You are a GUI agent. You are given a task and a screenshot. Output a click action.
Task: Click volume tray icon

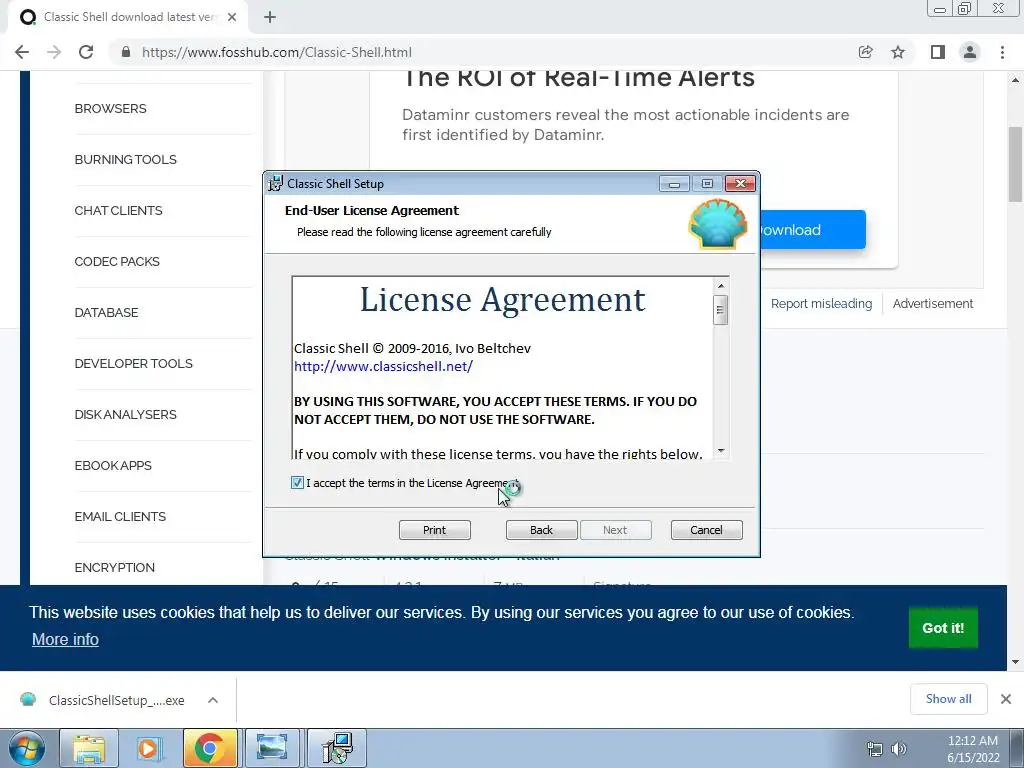899,749
